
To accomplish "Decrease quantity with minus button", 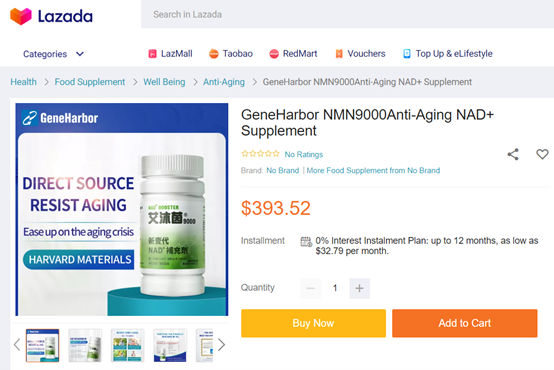I will coord(311,288).
